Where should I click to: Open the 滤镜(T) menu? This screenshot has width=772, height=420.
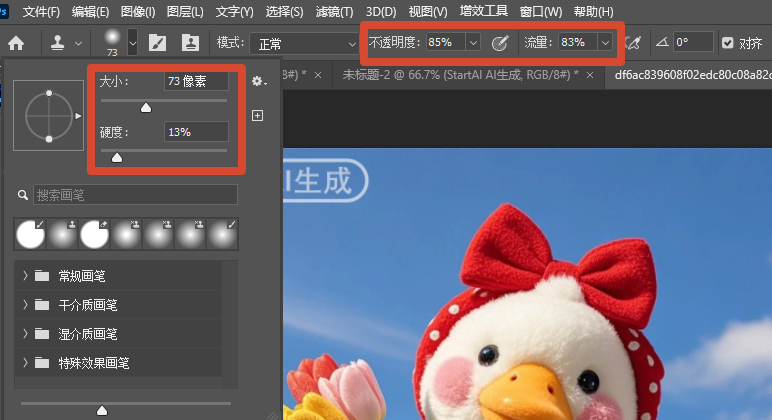coord(334,12)
